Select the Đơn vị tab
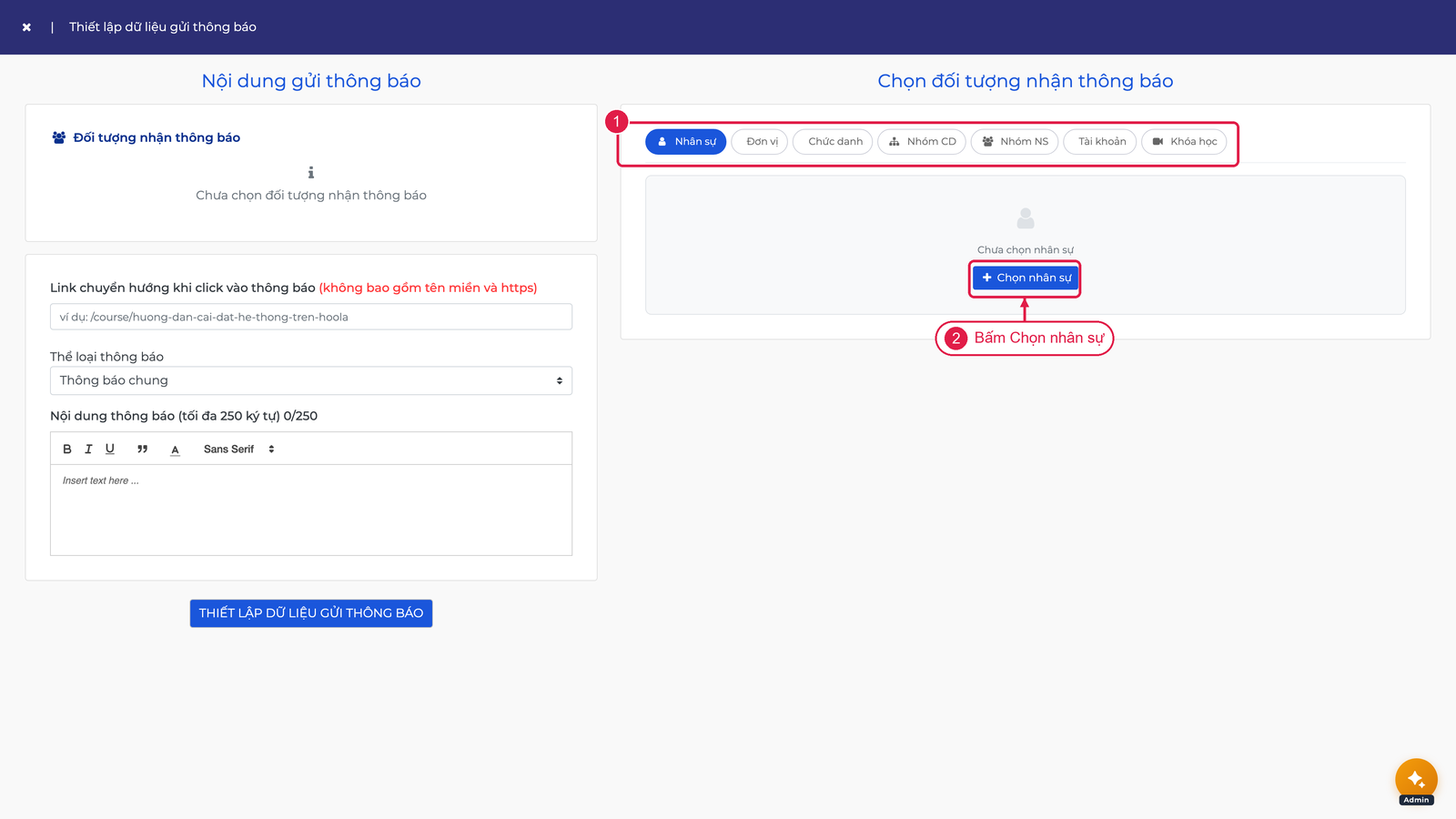1456x819 pixels. pos(760,142)
